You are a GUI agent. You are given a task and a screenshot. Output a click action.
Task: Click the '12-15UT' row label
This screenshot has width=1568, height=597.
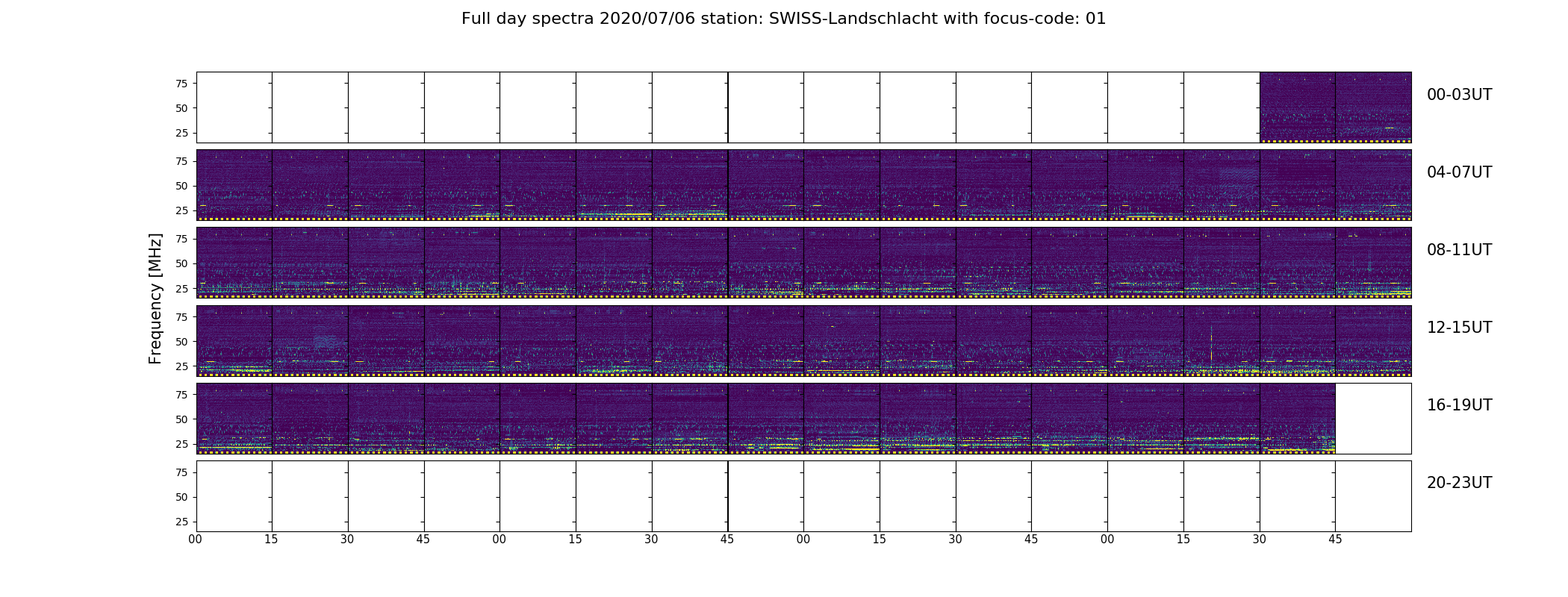tap(1459, 328)
